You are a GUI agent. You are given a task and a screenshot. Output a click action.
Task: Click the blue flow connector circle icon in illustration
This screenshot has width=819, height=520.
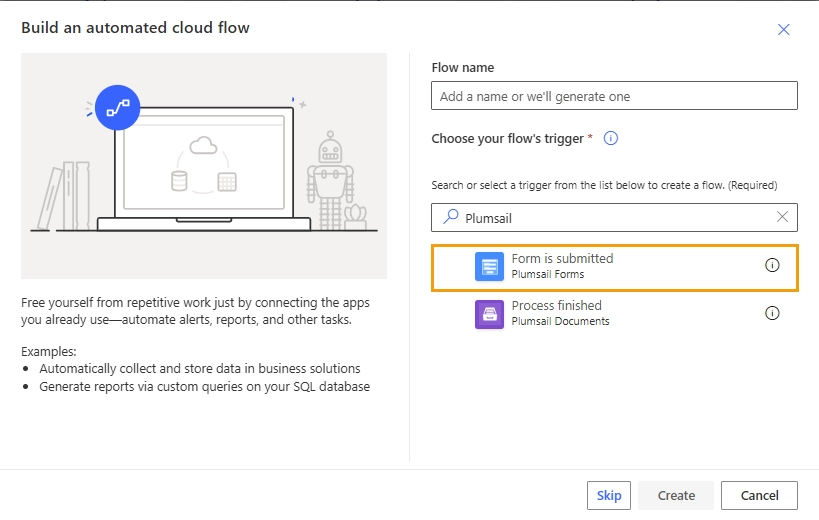point(118,108)
